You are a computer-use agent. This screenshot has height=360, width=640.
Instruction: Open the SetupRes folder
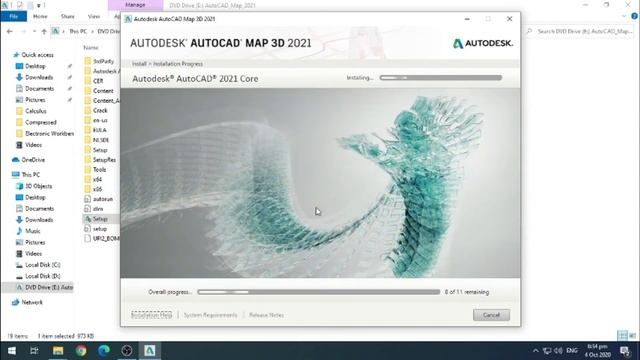(x=100, y=160)
